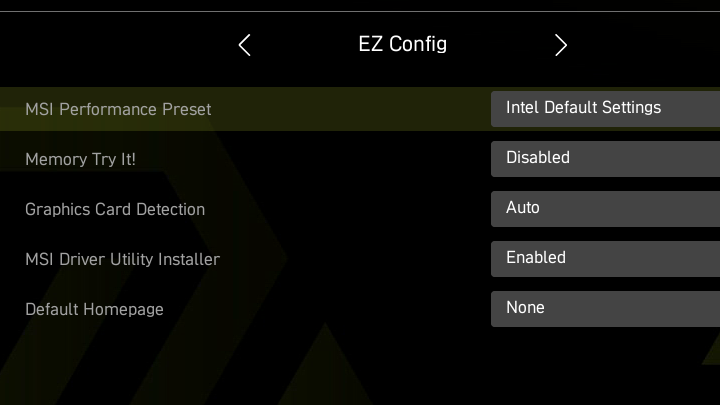Viewport: 720px width, 405px height.
Task: Click the None homepage value
Action: (525, 308)
